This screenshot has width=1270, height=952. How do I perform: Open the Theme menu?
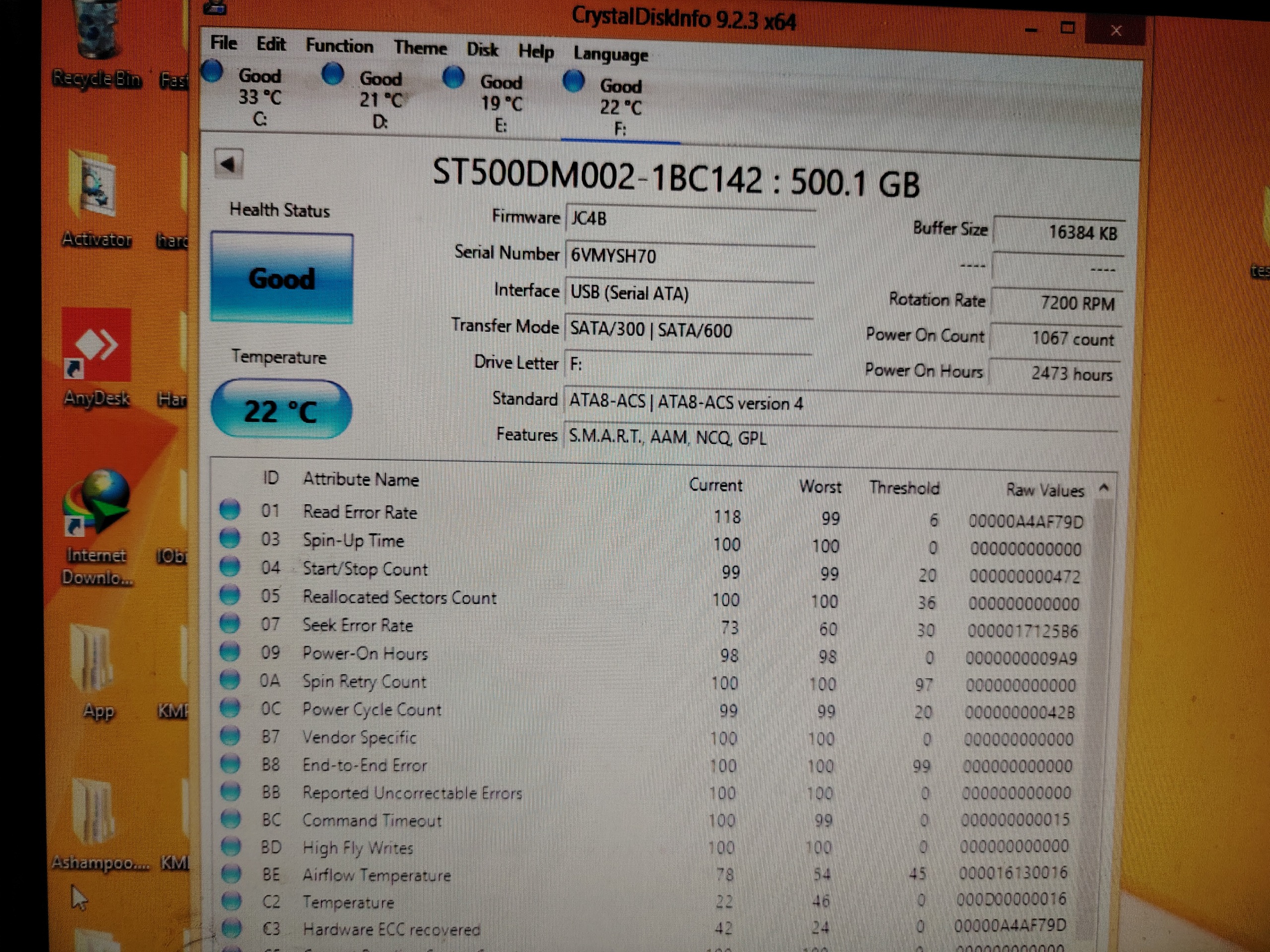click(x=420, y=48)
